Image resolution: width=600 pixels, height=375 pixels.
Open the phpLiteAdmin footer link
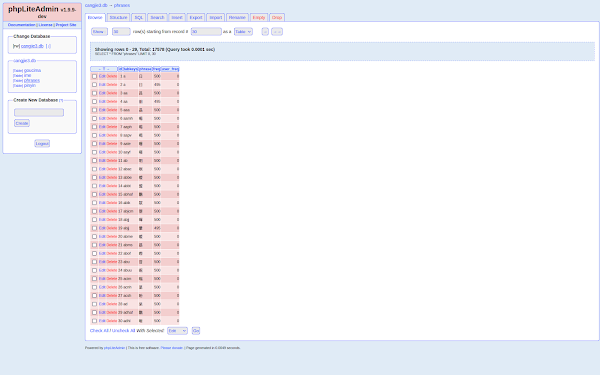click(x=114, y=348)
